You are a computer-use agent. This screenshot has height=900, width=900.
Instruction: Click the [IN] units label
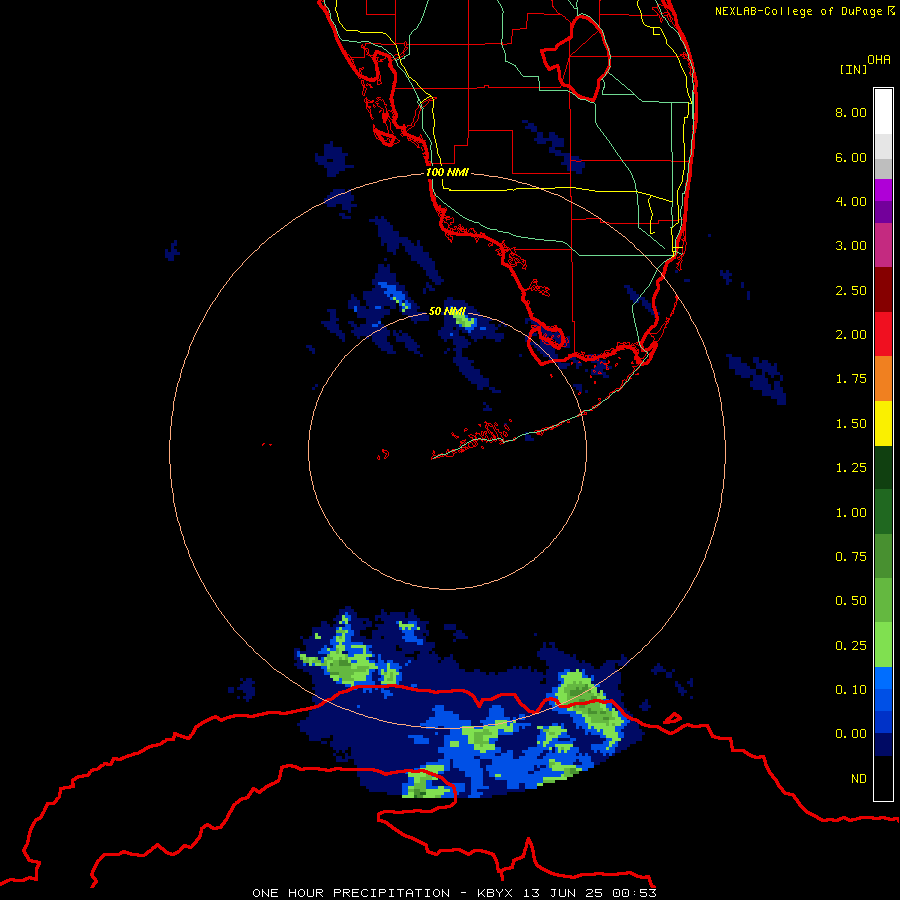[853, 69]
